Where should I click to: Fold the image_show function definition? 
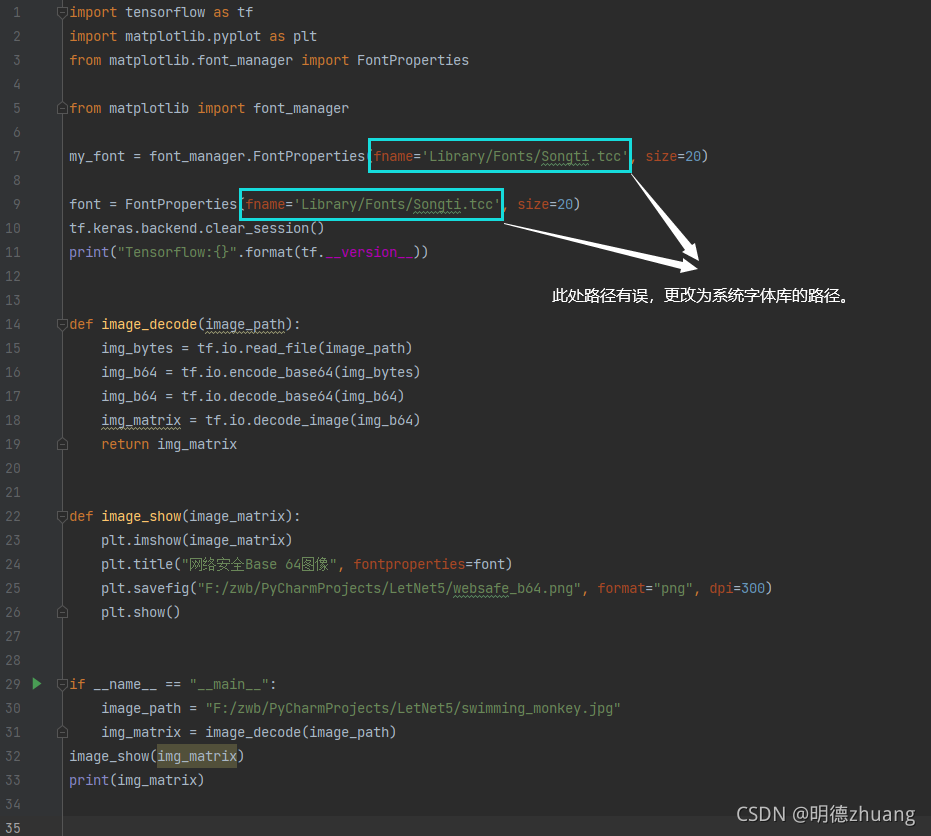[x=62, y=516]
